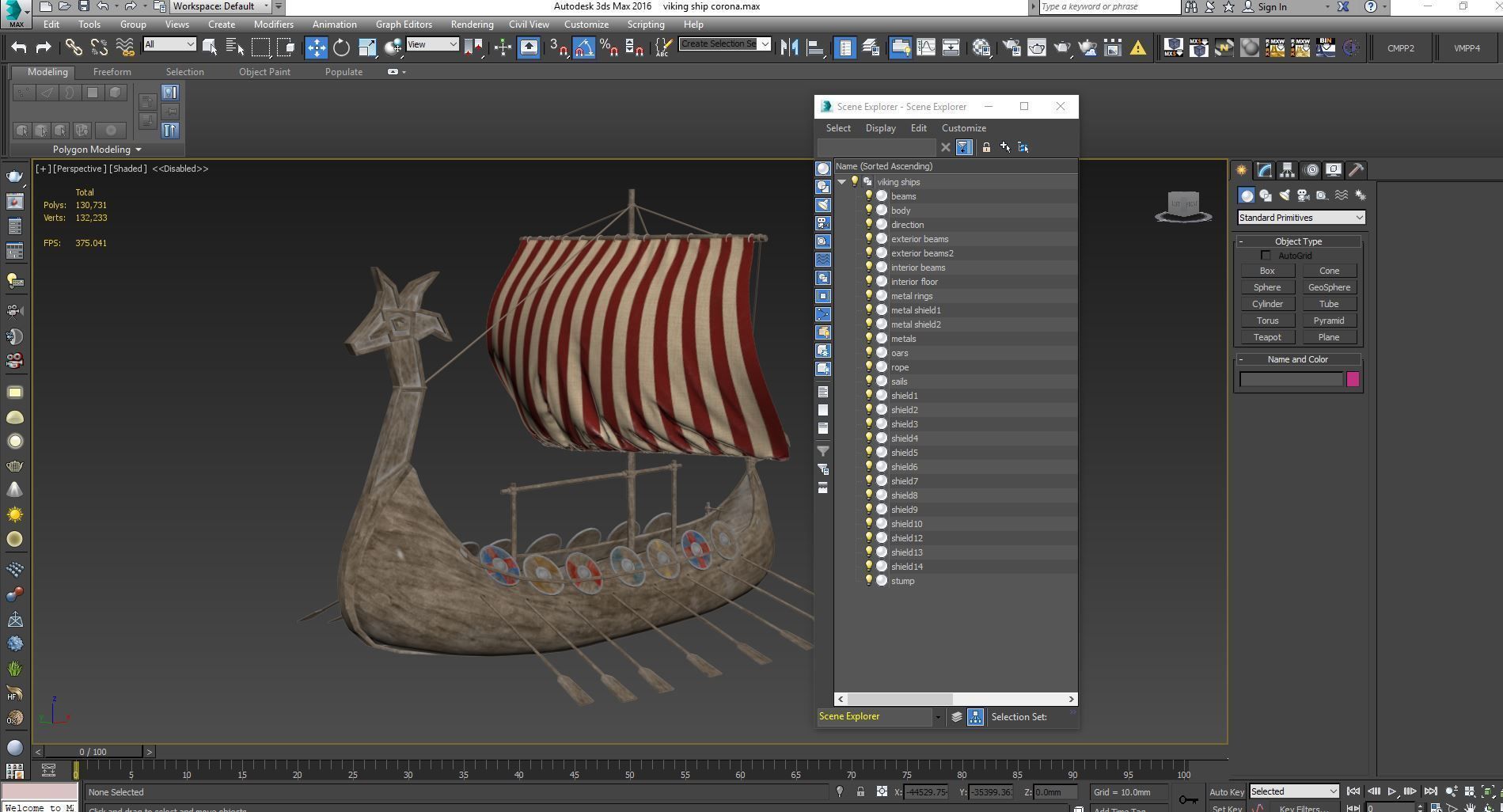Toggle visibility bulb for sails object

tap(868, 381)
